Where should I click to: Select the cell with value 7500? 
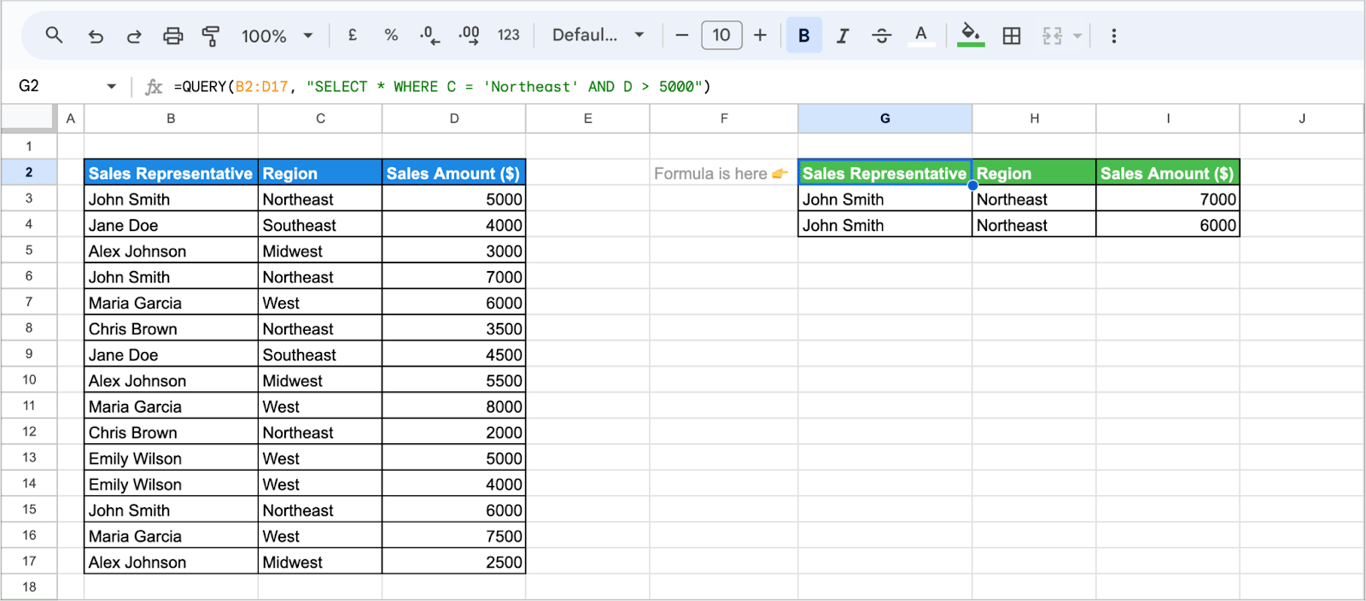point(454,536)
